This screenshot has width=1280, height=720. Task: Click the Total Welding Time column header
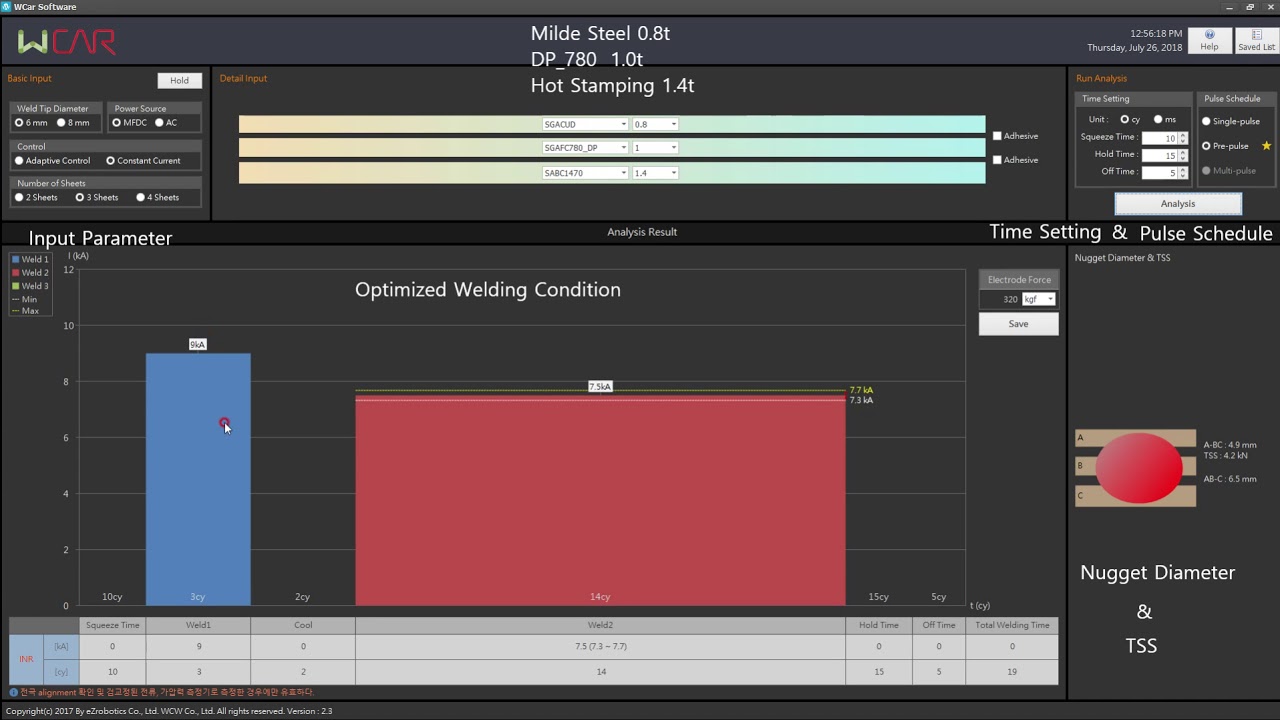pyautogui.click(x=1012, y=625)
